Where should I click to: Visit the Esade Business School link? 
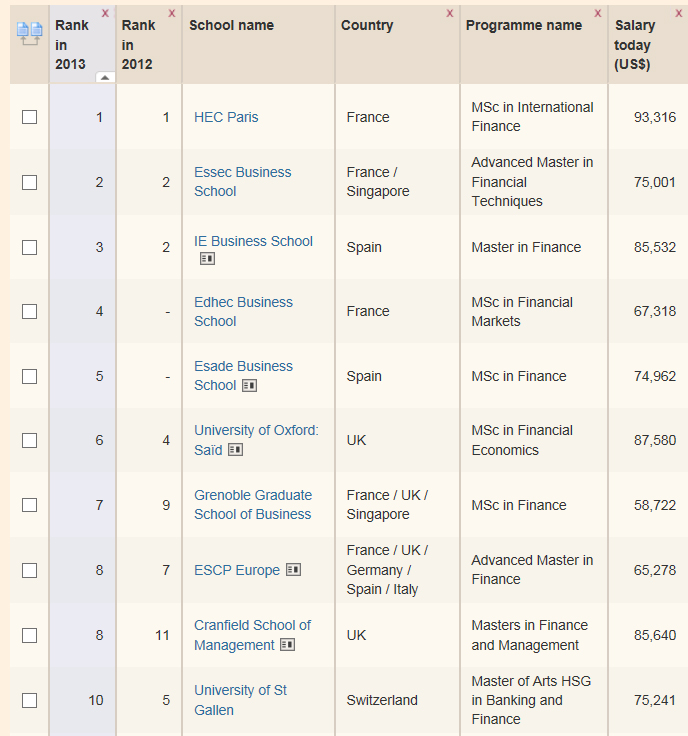244,376
